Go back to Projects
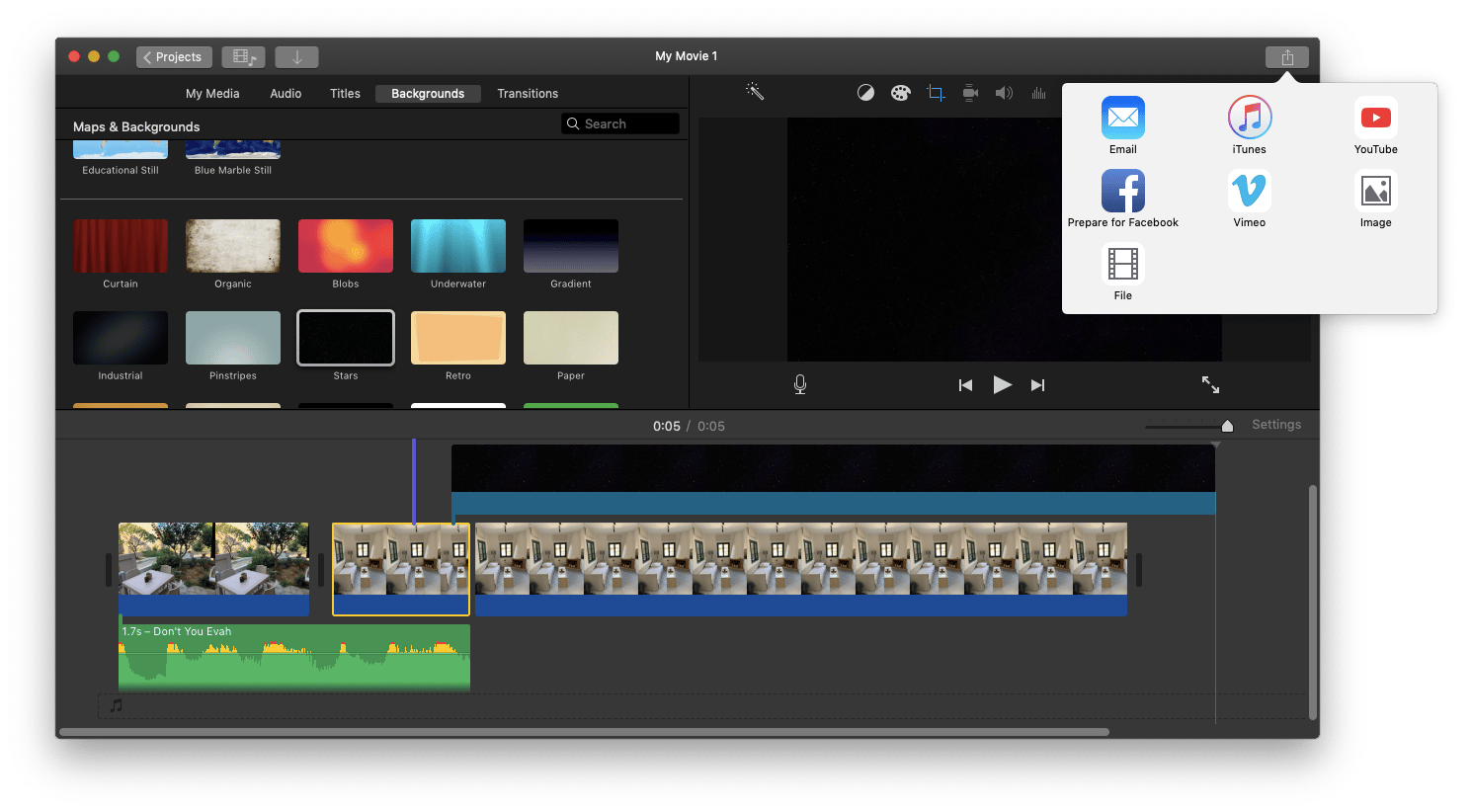The height and width of the screenshot is (812, 1473). (x=174, y=57)
